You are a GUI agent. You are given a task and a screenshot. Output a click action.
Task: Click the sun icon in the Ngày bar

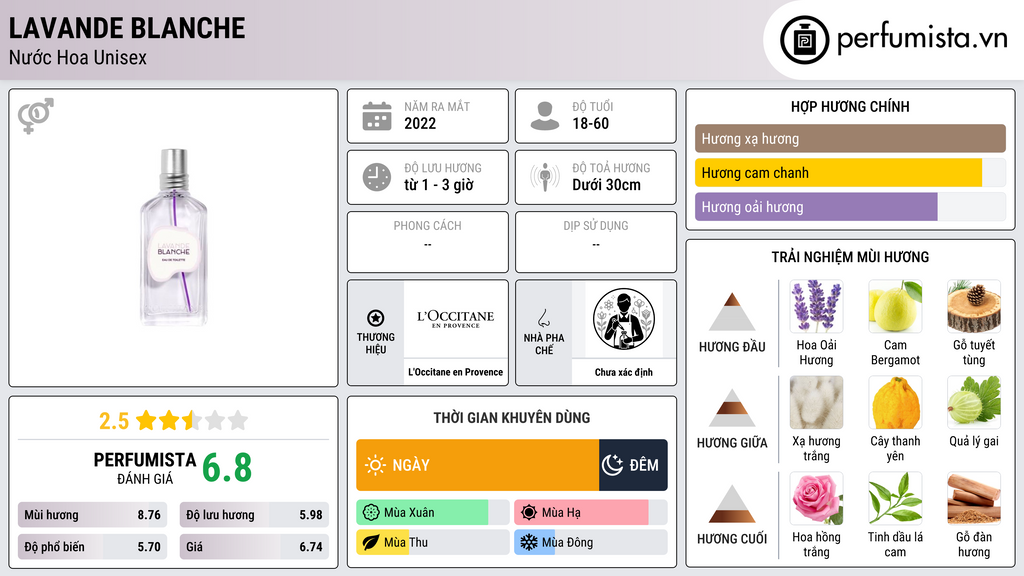[x=375, y=465]
